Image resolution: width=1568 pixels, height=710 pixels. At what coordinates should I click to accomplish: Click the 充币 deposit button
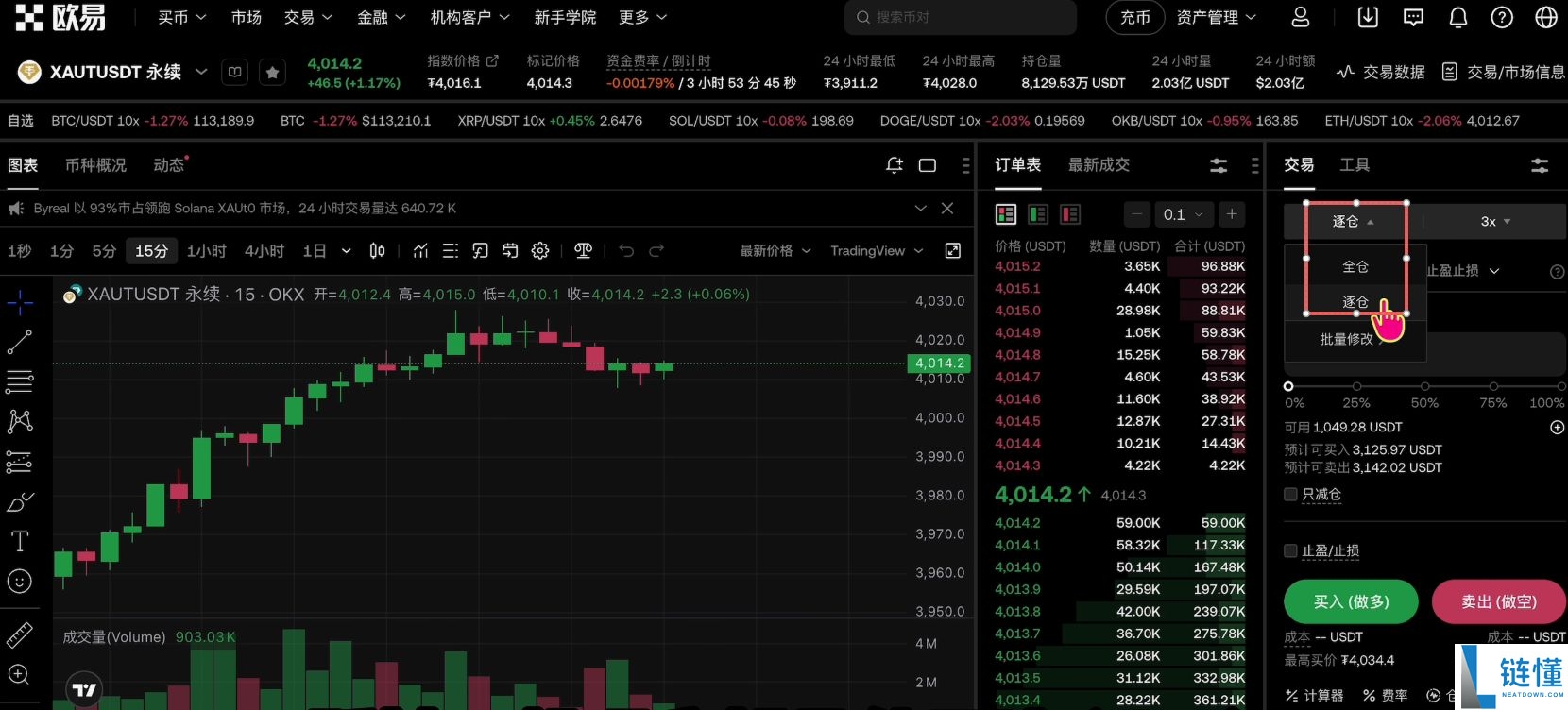(1135, 17)
